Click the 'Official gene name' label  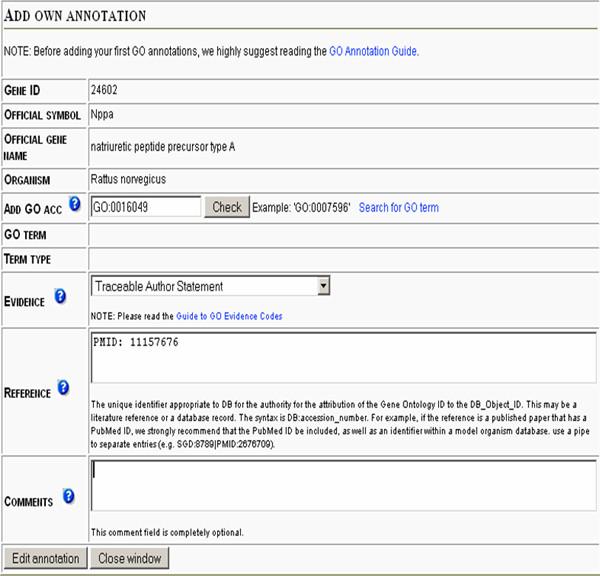pyautogui.click(x=36, y=147)
